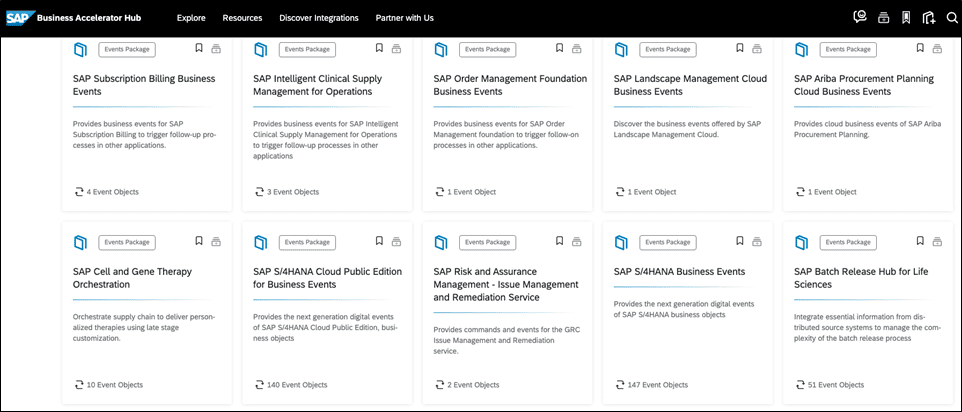Click '147 Event Objects' text
The height and width of the screenshot is (412, 962).
tap(658, 385)
